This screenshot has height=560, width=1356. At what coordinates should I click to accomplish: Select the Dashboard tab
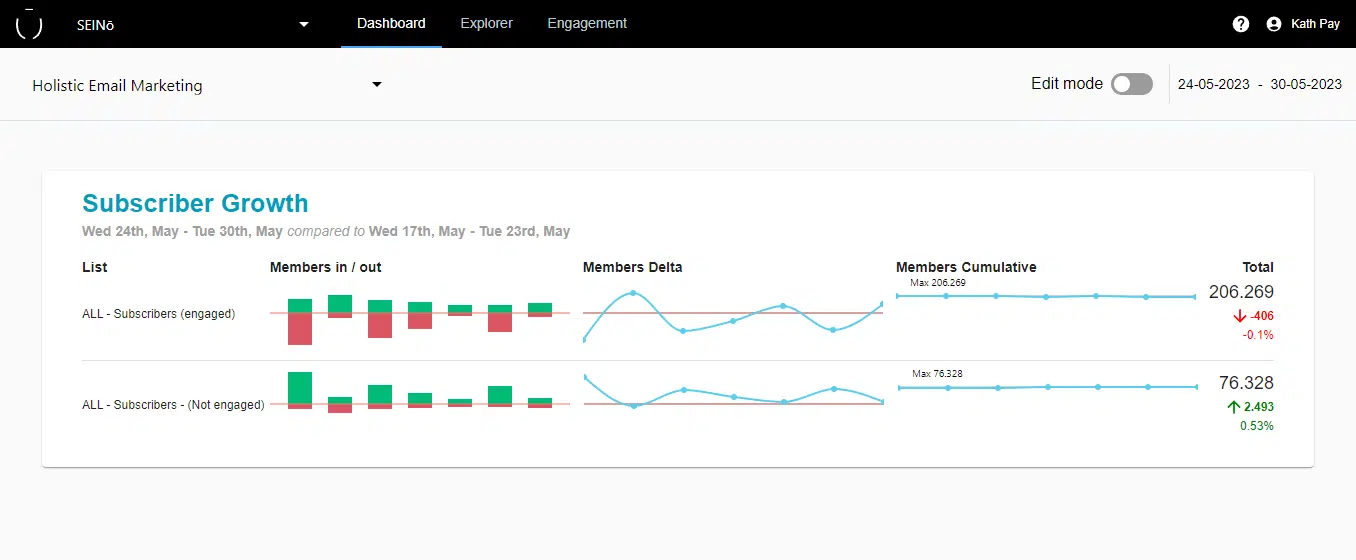click(x=391, y=23)
